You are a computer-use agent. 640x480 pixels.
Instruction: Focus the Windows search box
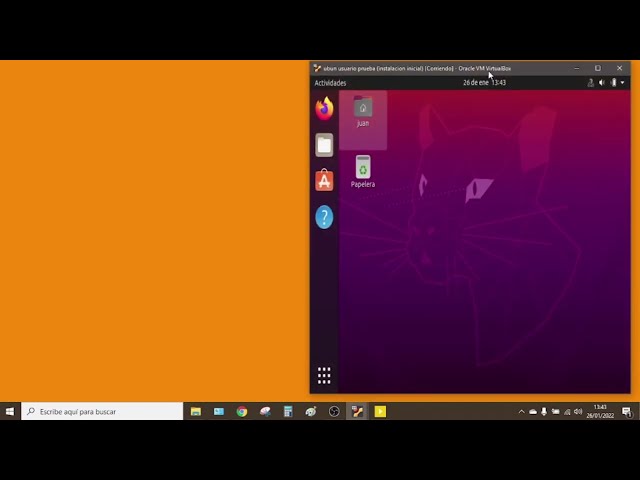point(102,411)
